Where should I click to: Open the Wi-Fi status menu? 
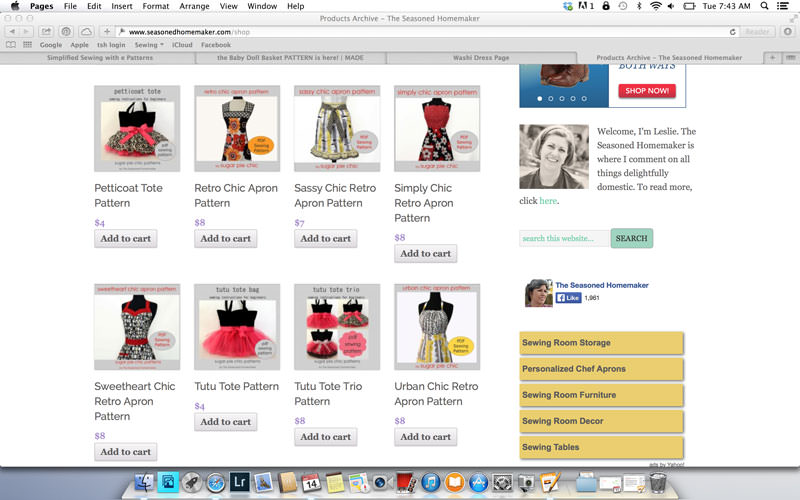pos(656,6)
